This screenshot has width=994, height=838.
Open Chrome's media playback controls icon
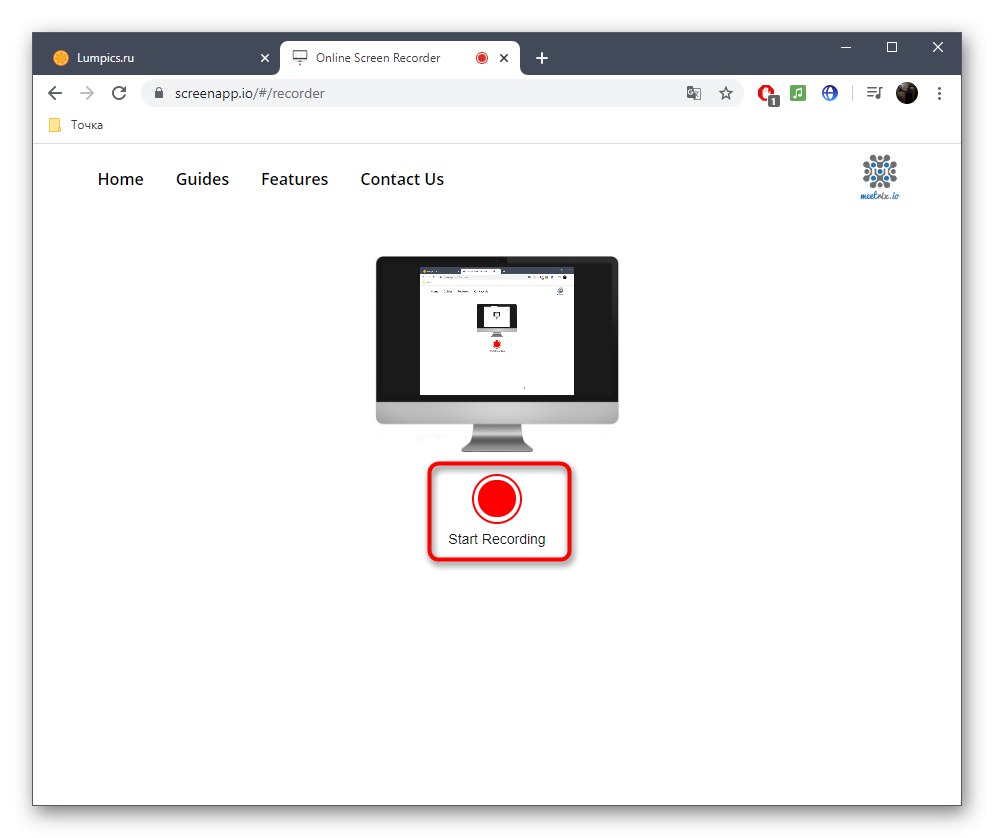click(x=874, y=92)
